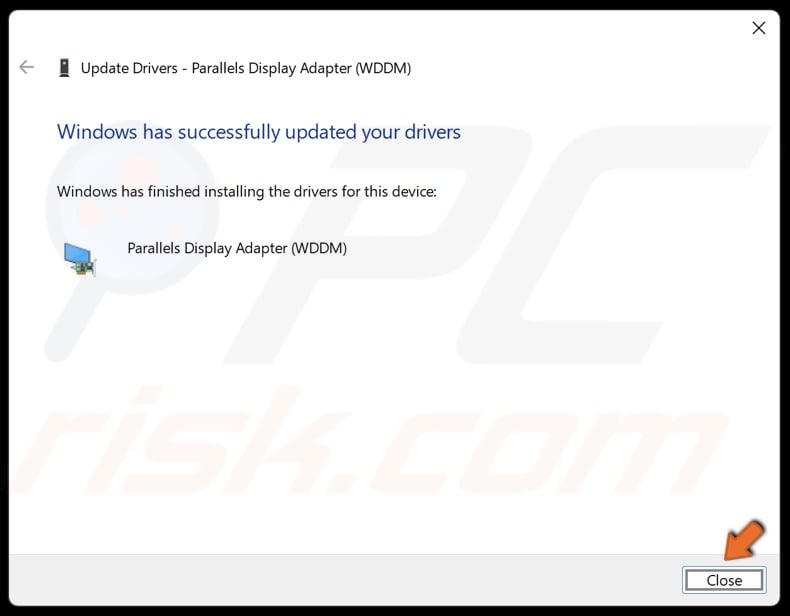Image resolution: width=790 pixels, height=616 pixels.
Task: Click the word Windows in the blue heading
Action: point(97,132)
